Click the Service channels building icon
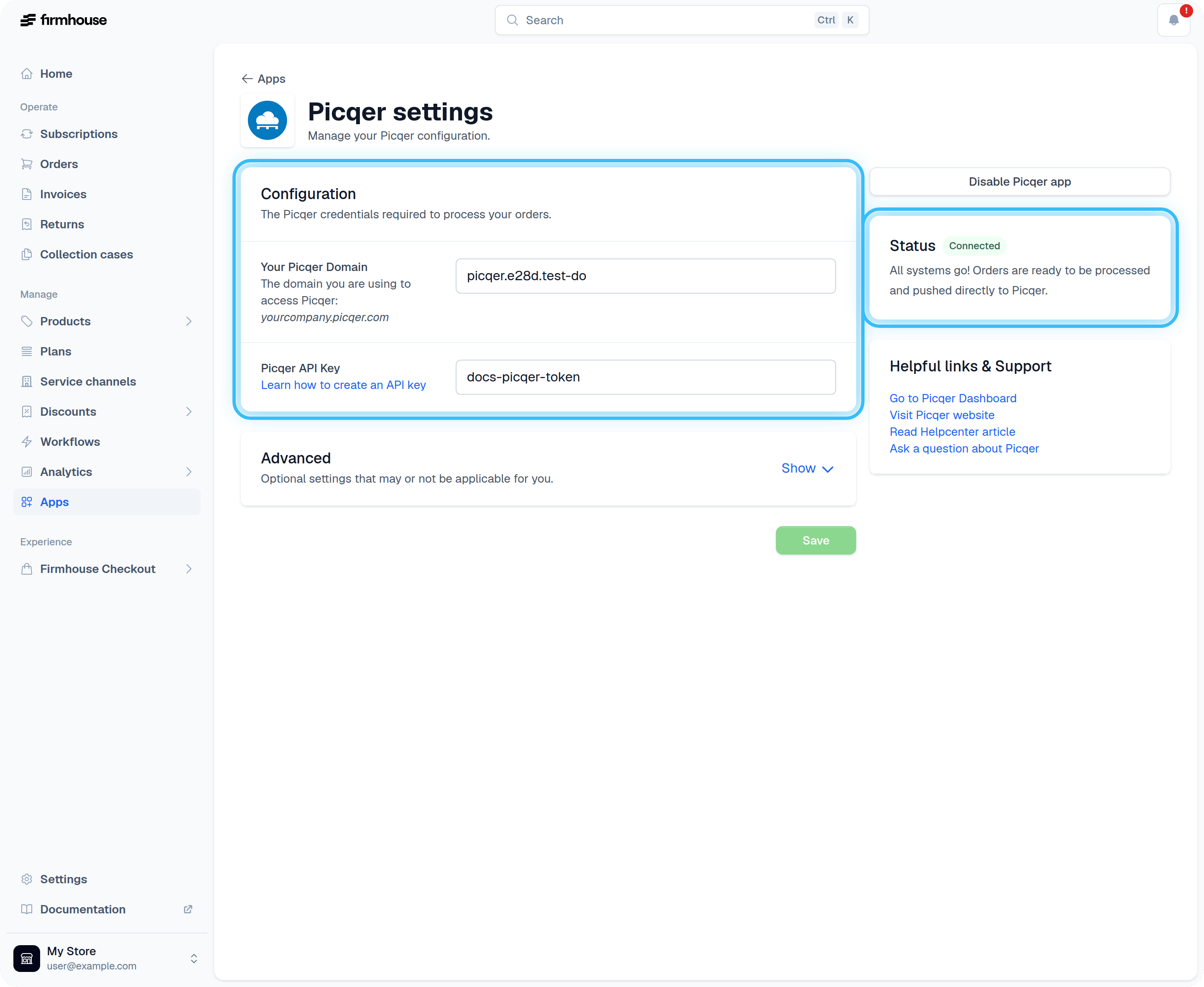 [x=27, y=381]
